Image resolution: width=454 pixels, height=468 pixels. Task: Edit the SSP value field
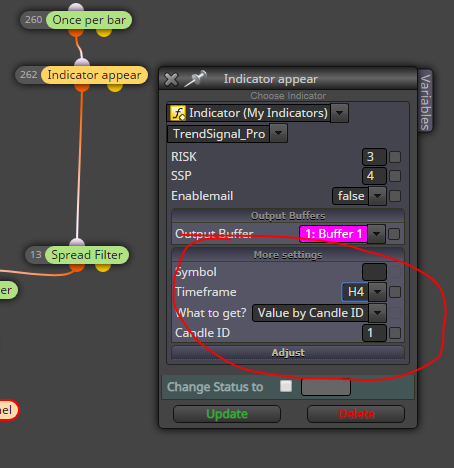[374, 176]
